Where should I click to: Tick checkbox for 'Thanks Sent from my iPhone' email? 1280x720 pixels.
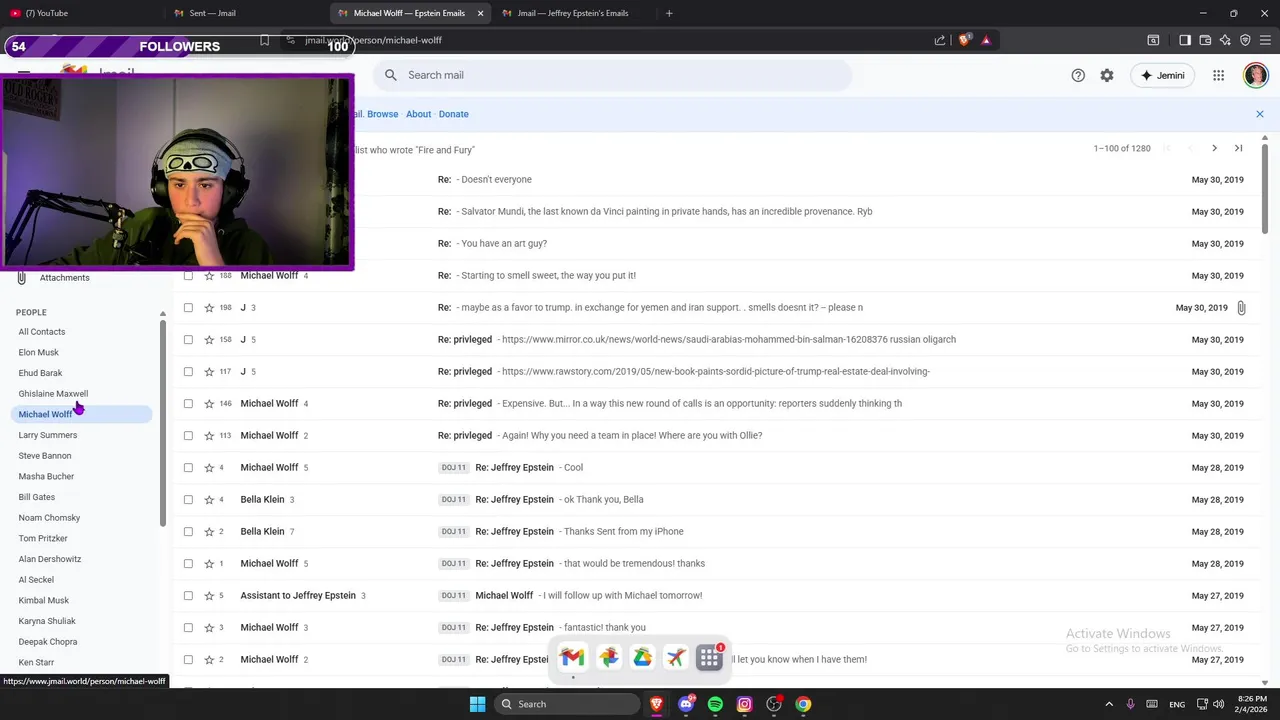(x=188, y=531)
